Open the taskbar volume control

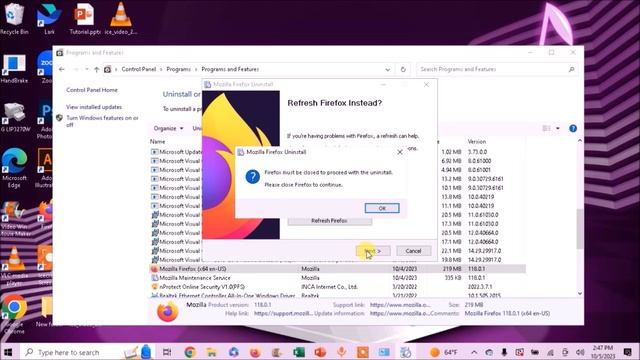pos(580,352)
